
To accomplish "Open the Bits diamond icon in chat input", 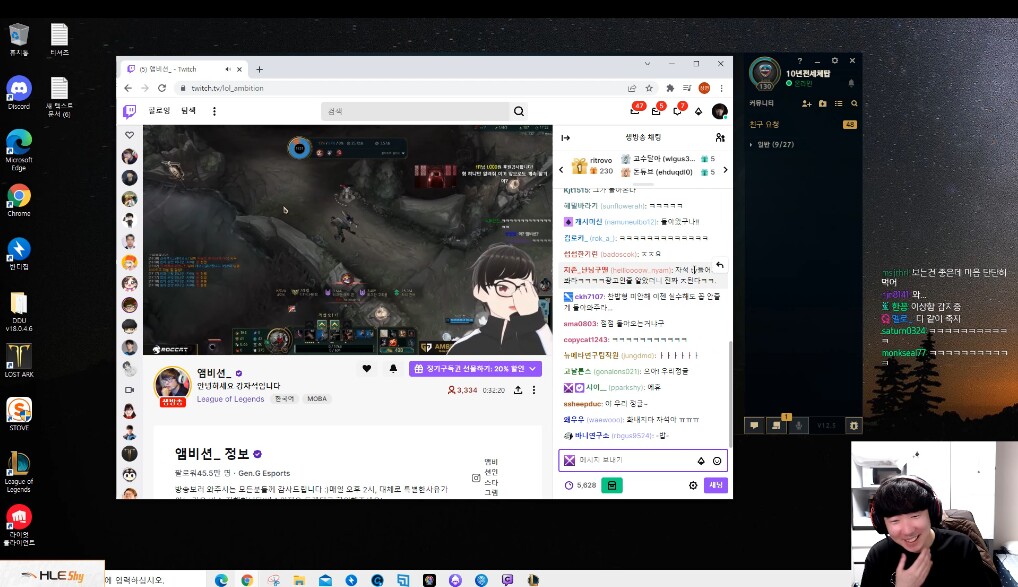I will (x=701, y=461).
